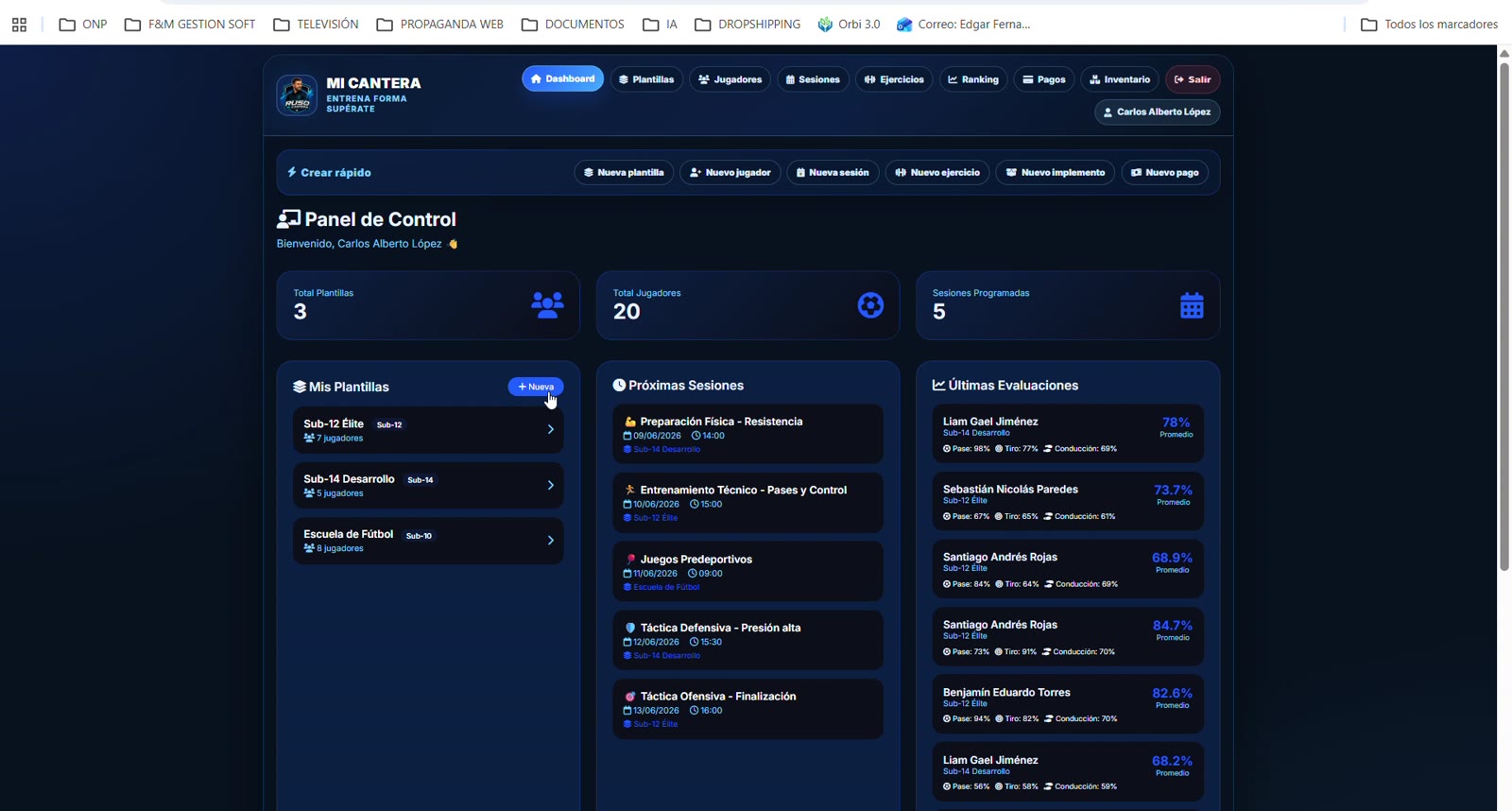Click the chart icon beside Últimas Evaluaciones
Viewport: 1512px width, 811px height.
938,386
